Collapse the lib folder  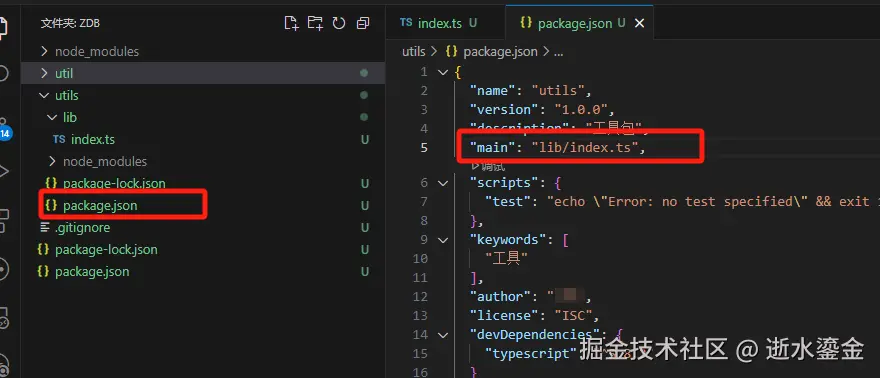click(203, 117)
